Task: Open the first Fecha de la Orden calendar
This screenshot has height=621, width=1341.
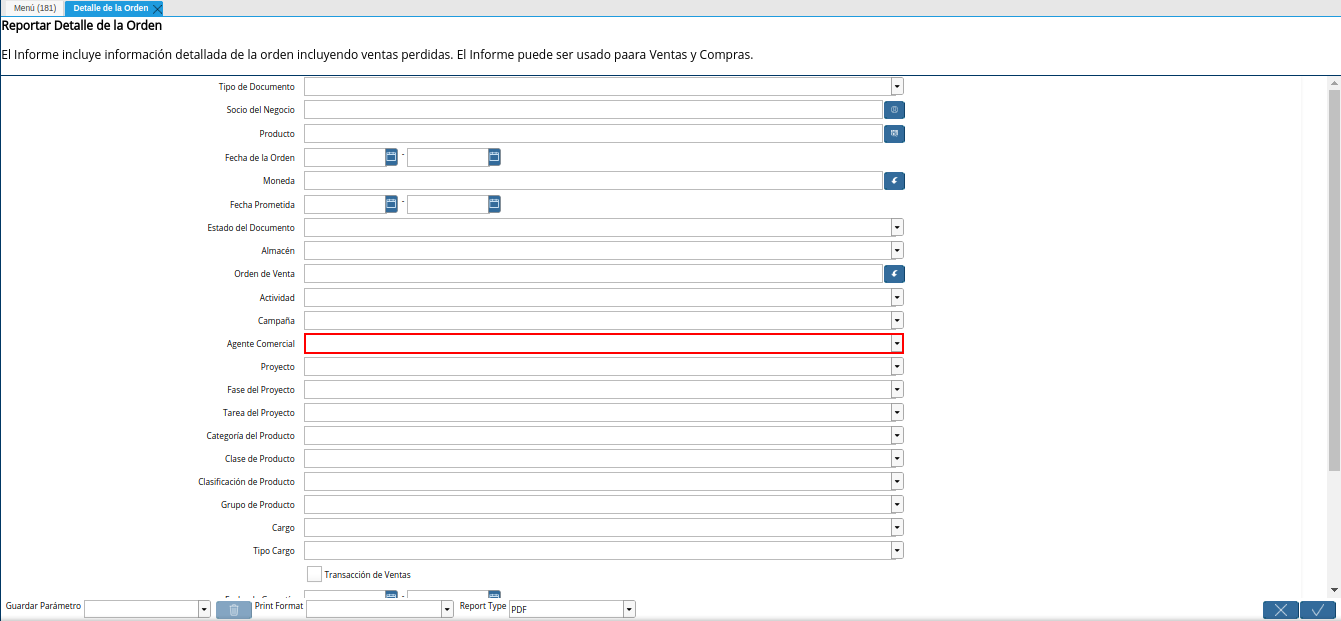Action: [x=391, y=157]
